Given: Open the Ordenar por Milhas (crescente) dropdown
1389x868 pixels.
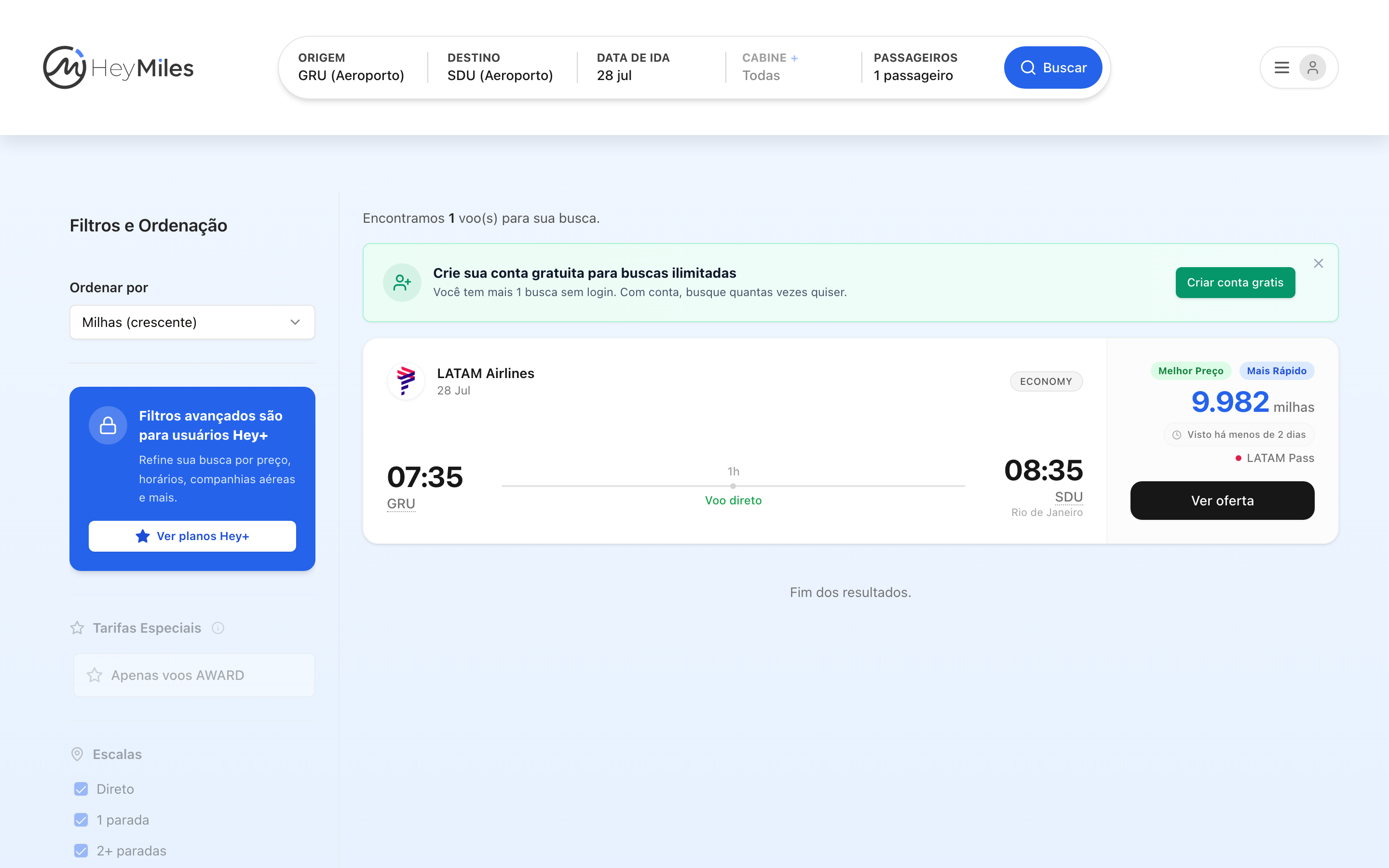Looking at the screenshot, I should [192, 322].
